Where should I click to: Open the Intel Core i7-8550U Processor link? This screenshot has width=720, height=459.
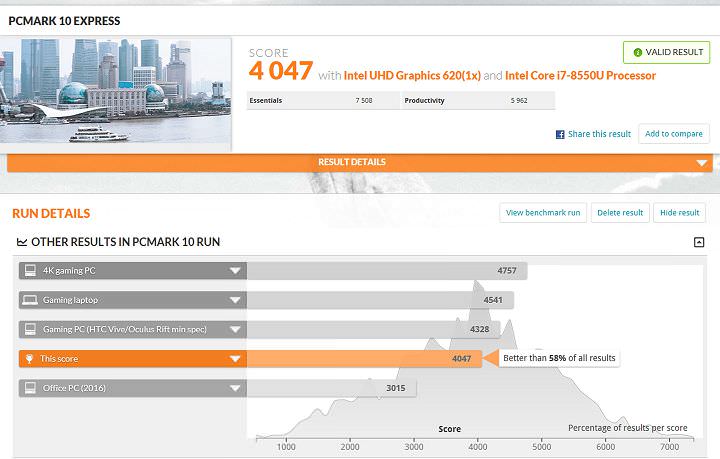pyautogui.click(x=580, y=75)
